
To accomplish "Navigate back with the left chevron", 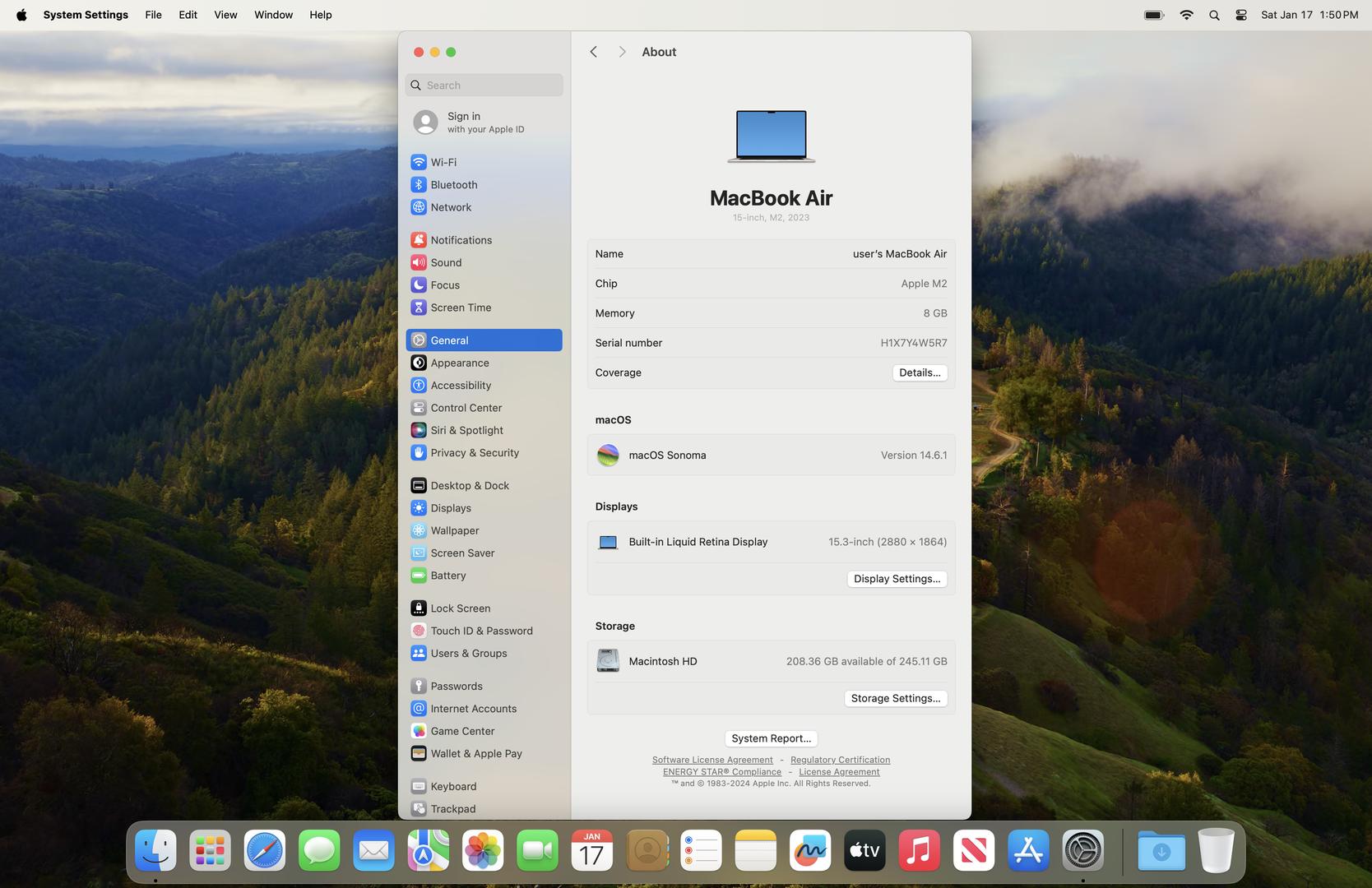I will coord(593,52).
